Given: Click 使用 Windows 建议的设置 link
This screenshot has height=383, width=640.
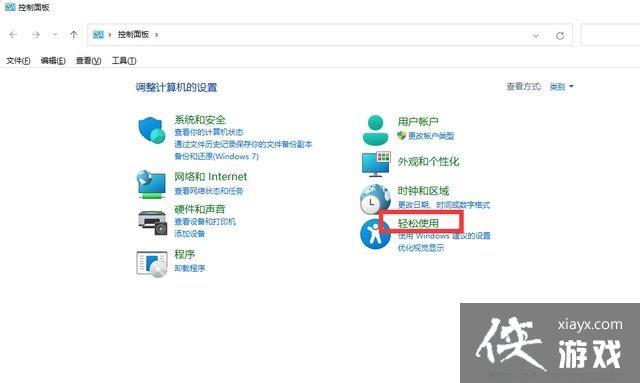Looking at the screenshot, I should [444, 236].
